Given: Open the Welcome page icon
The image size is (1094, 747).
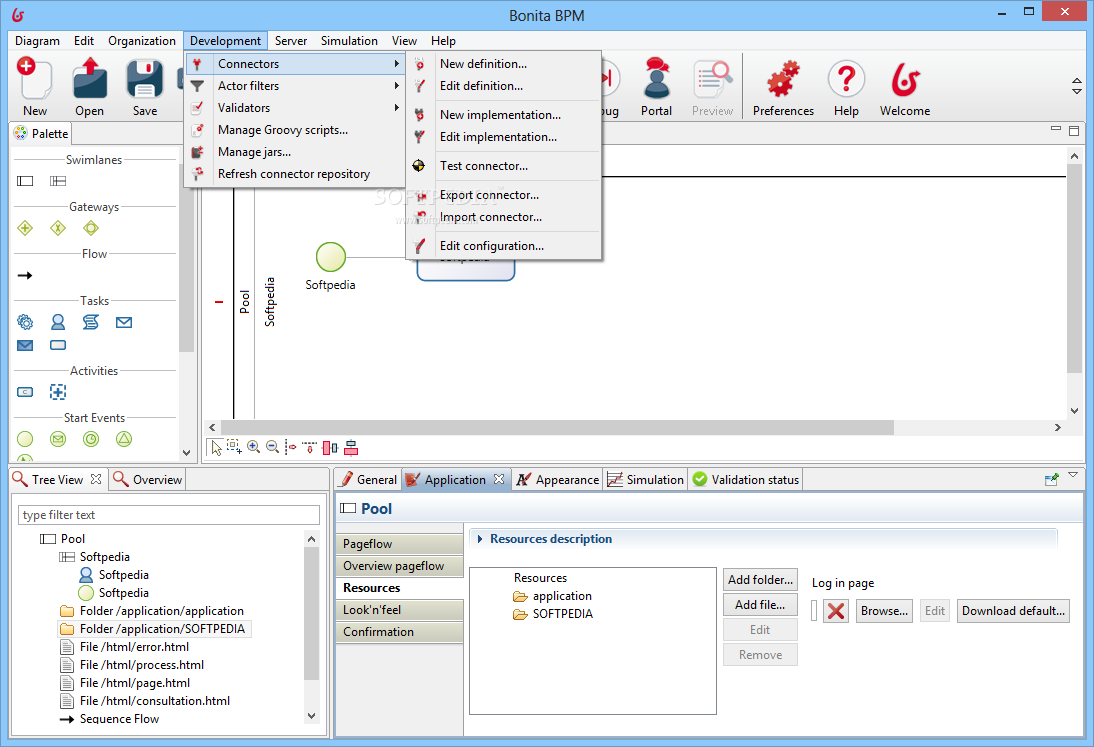Looking at the screenshot, I should pos(905,79).
